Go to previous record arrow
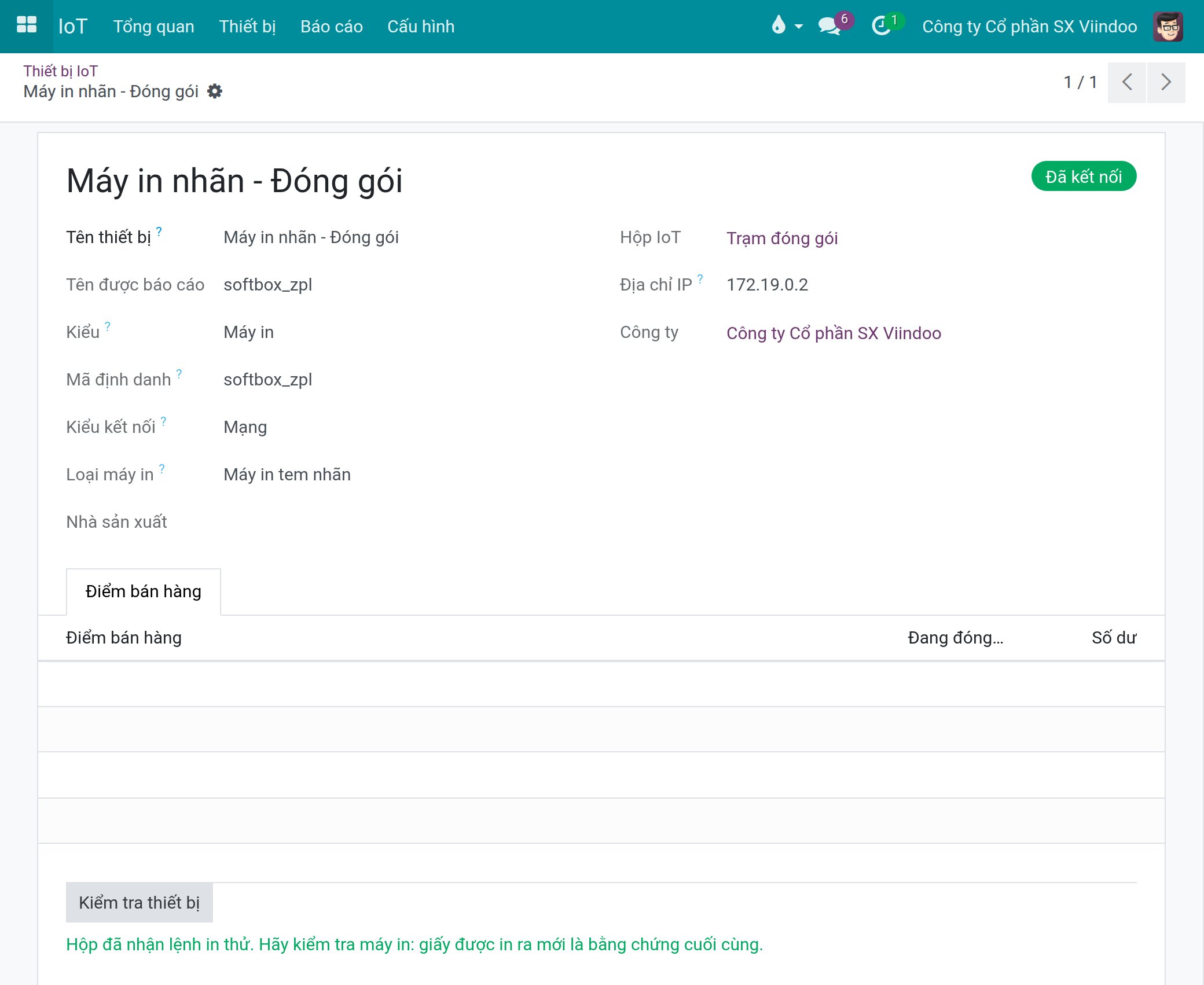 (x=1126, y=82)
